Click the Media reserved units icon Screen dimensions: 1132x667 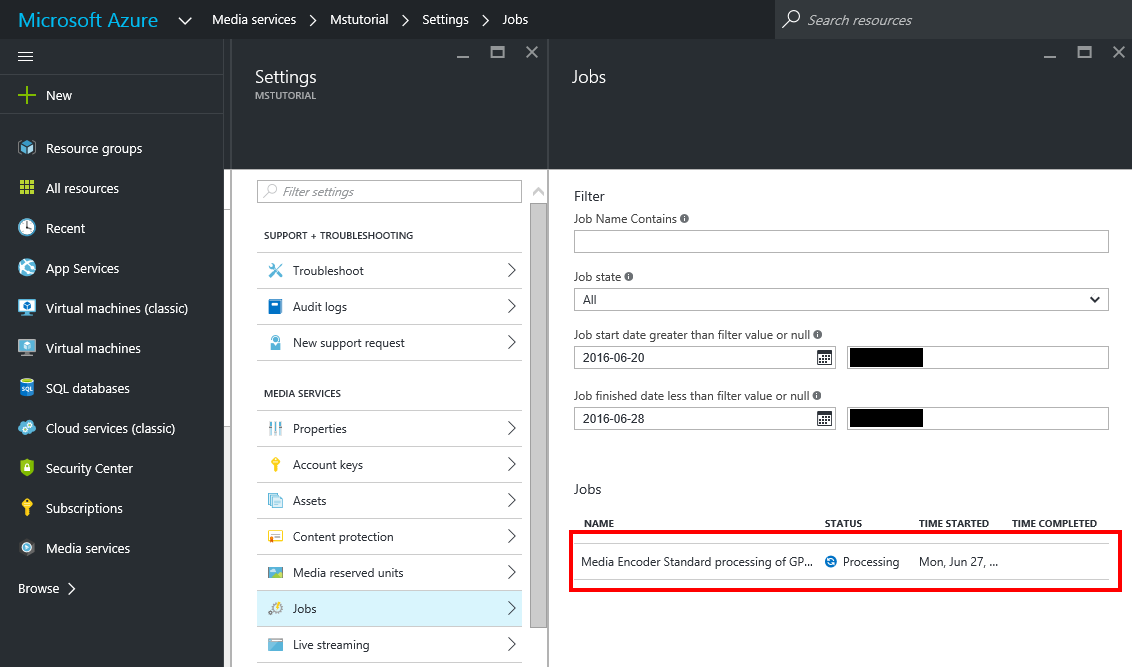pos(275,572)
